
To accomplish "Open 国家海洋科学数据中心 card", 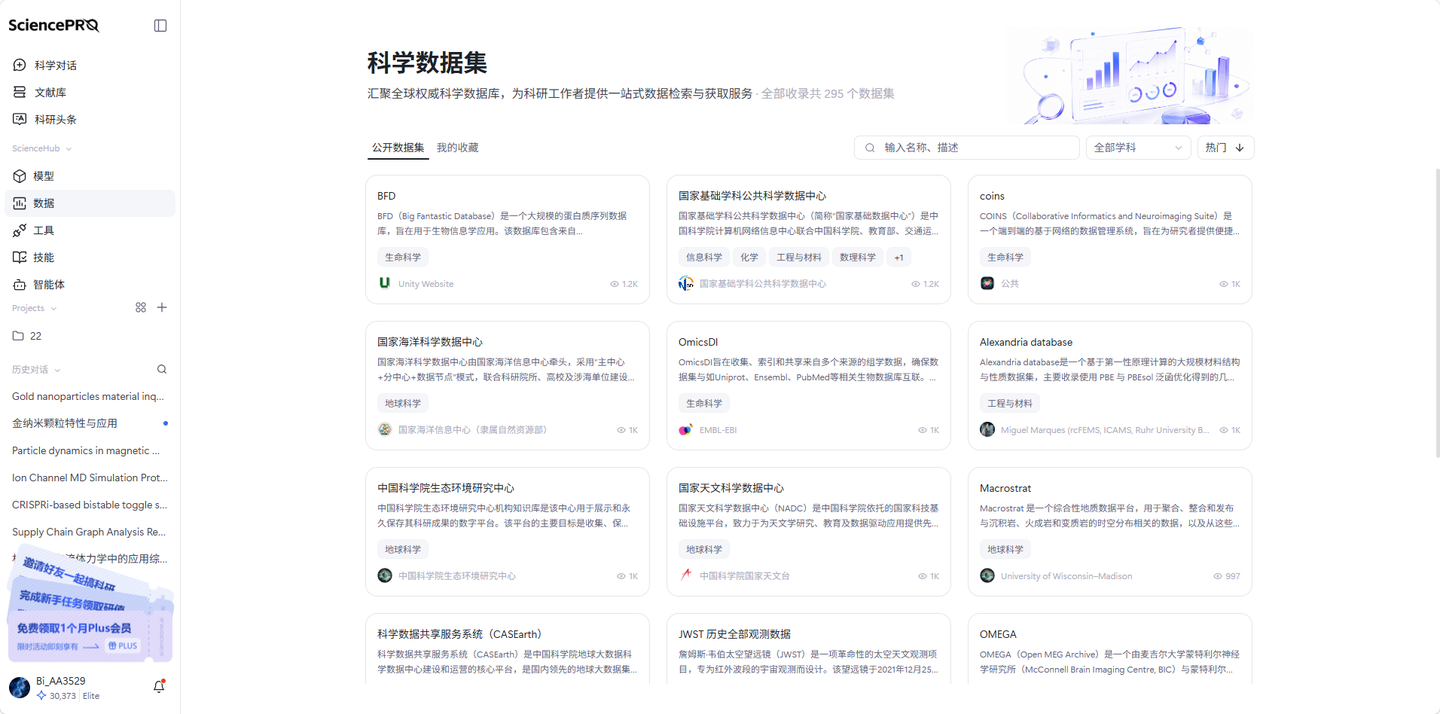I will pos(508,386).
